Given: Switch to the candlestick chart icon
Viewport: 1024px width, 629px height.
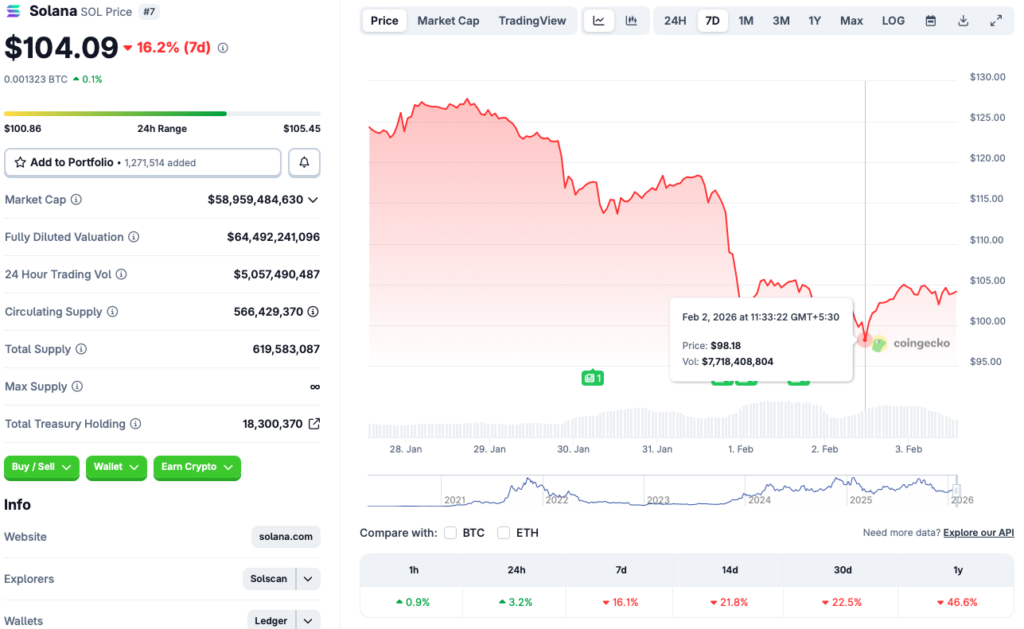Looking at the screenshot, I should [x=631, y=20].
